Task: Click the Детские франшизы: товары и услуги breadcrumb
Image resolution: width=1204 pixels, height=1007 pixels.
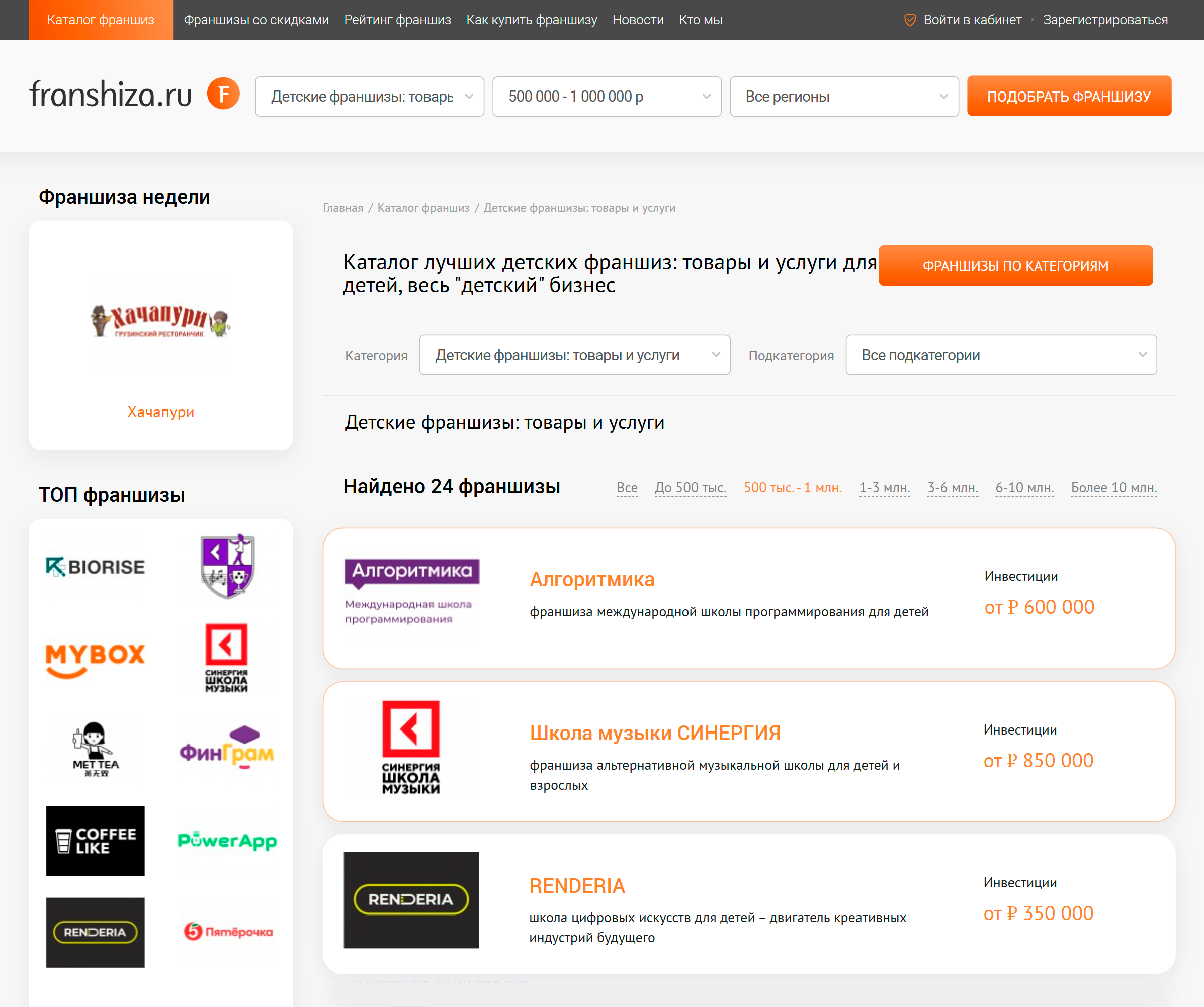Action: coord(579,208)
